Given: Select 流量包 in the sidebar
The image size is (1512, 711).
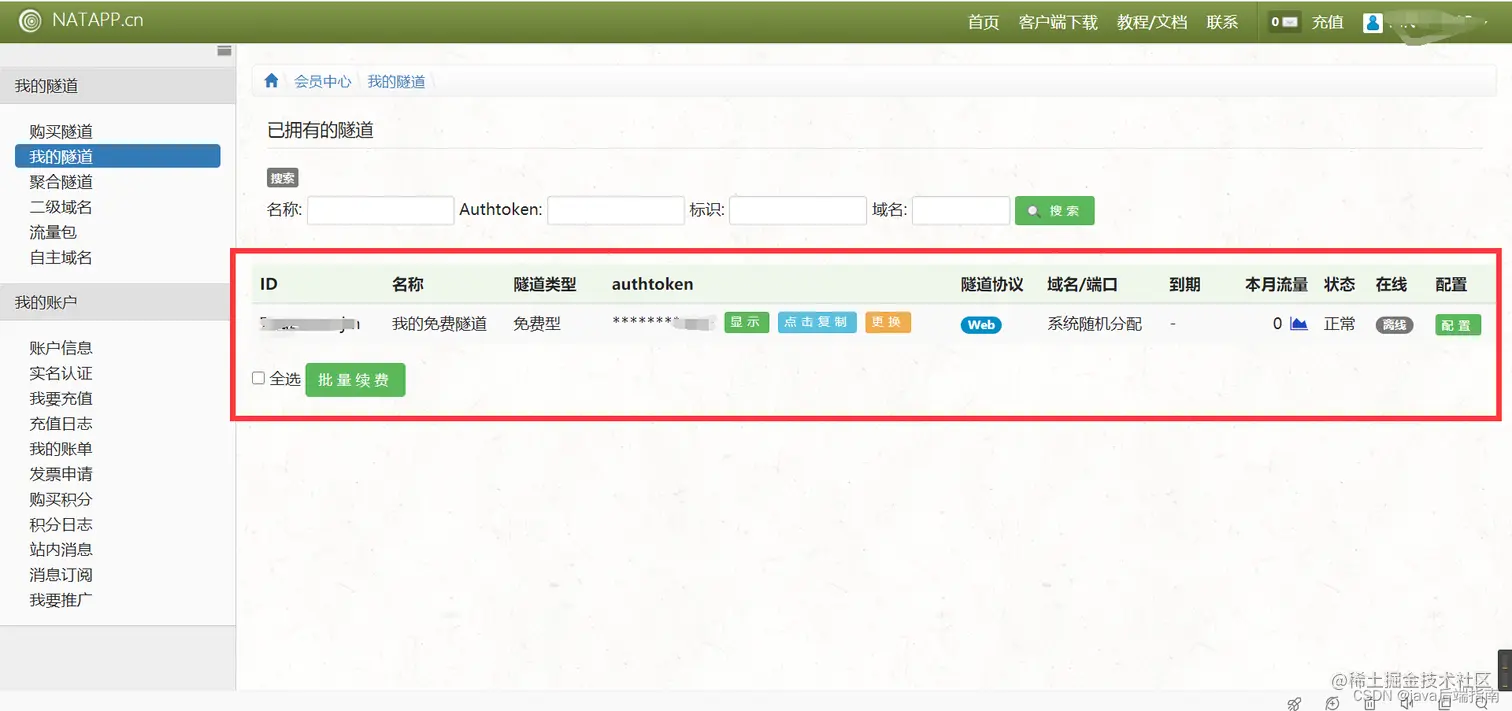Looking at the screenshot, I should click(53, 232).
